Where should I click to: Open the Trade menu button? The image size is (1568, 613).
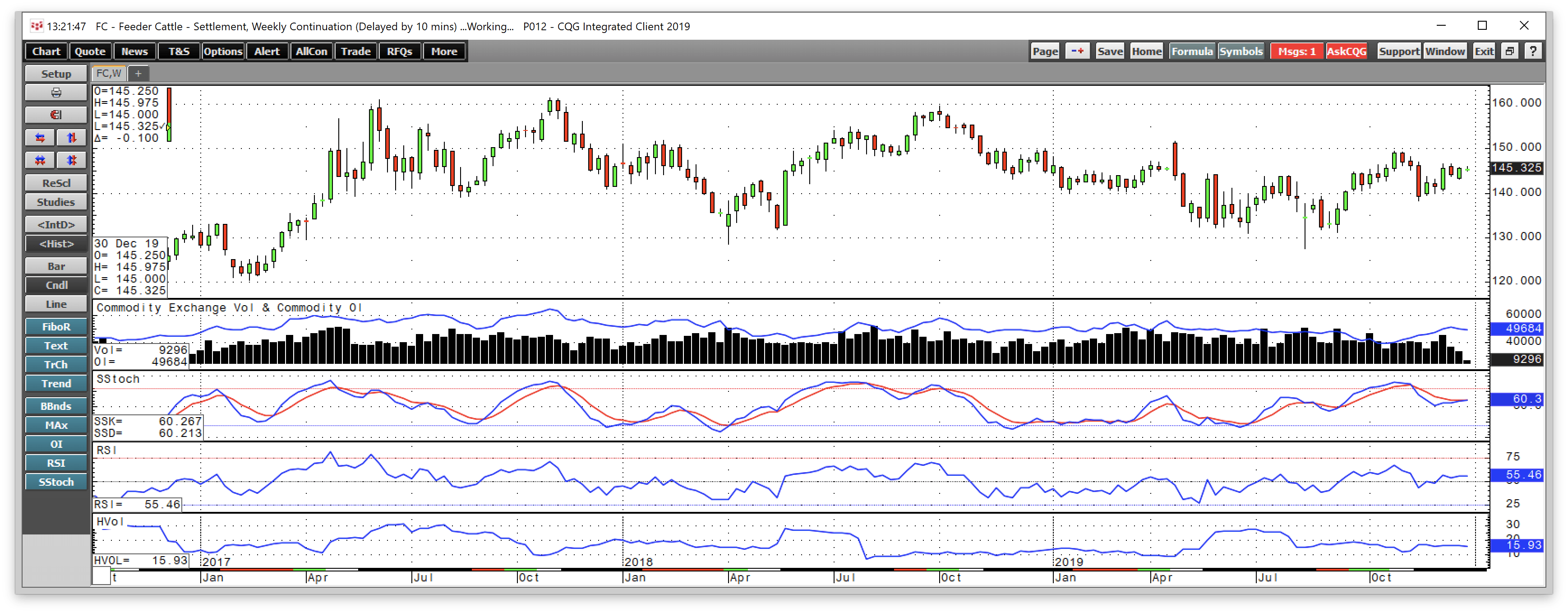tap(356, 51)
